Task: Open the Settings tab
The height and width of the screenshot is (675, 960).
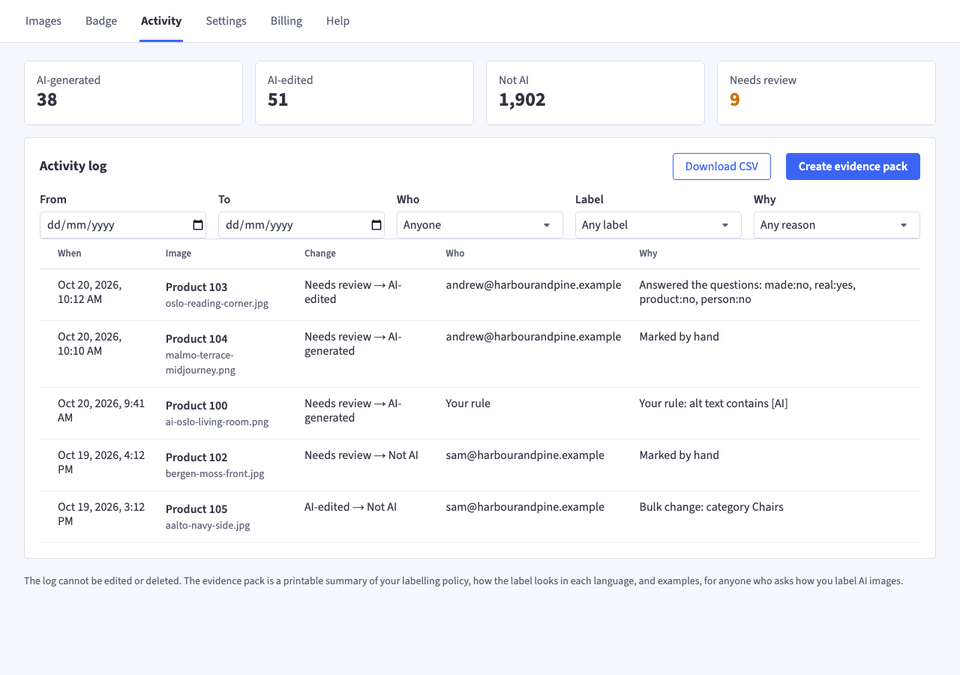Action: click(x=226, y=21)
